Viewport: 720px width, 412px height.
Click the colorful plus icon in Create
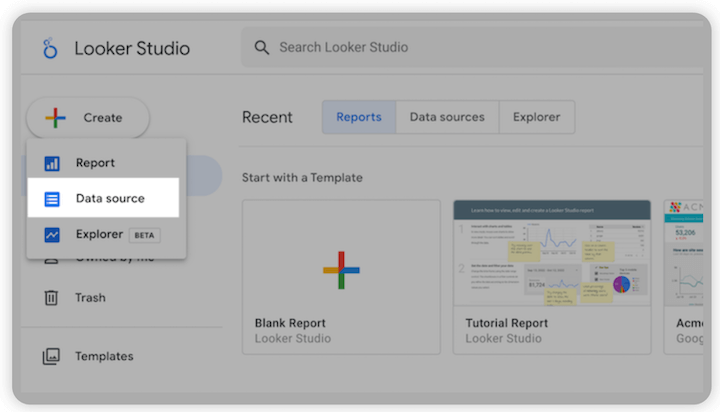click(x=56, y=118)
